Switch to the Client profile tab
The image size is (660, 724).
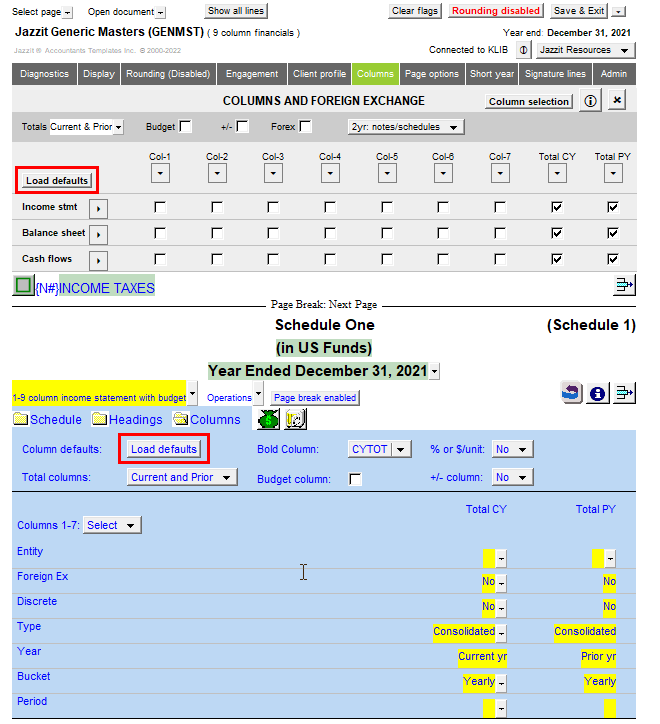pos(319,74)
